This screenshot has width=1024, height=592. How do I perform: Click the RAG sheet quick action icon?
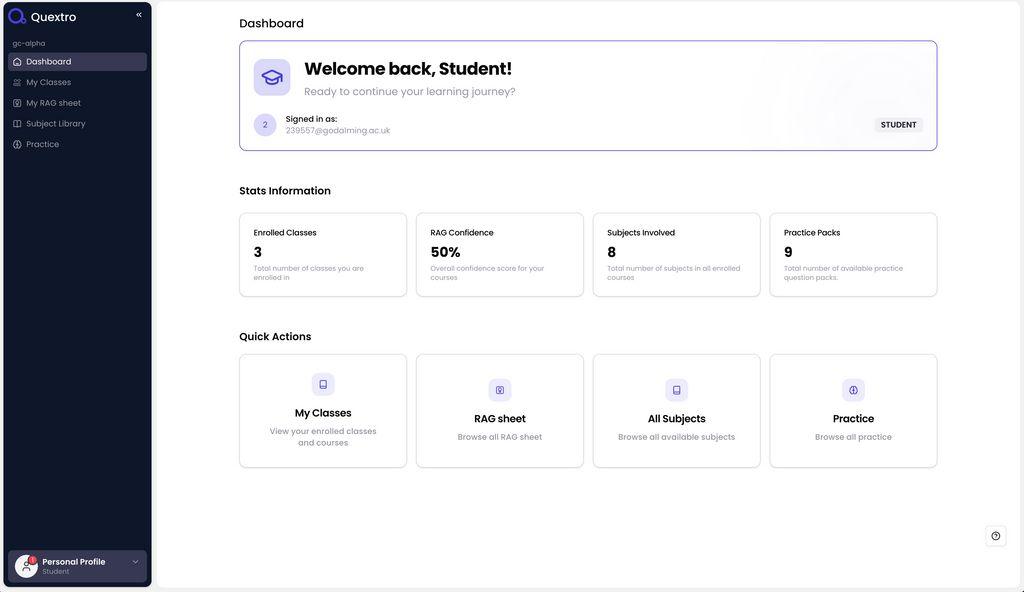[x=500, y=390]
